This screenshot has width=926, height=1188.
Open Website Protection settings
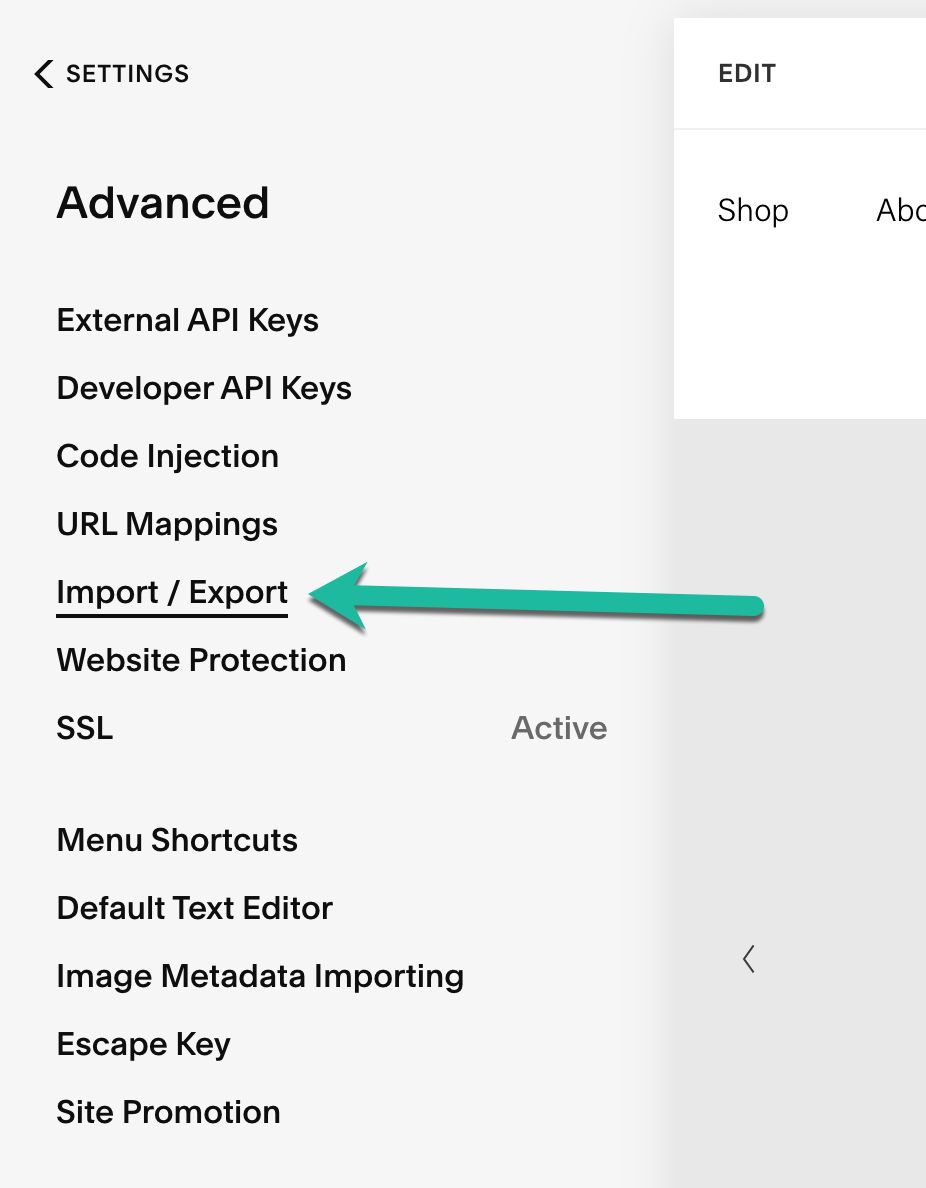tap(201, 660)
